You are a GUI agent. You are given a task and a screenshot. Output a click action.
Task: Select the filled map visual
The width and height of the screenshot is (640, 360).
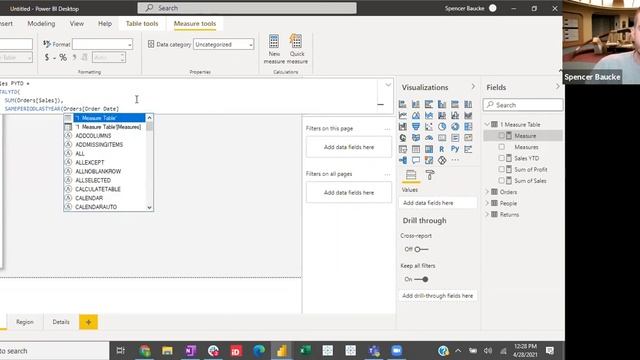tap(416, 138)
